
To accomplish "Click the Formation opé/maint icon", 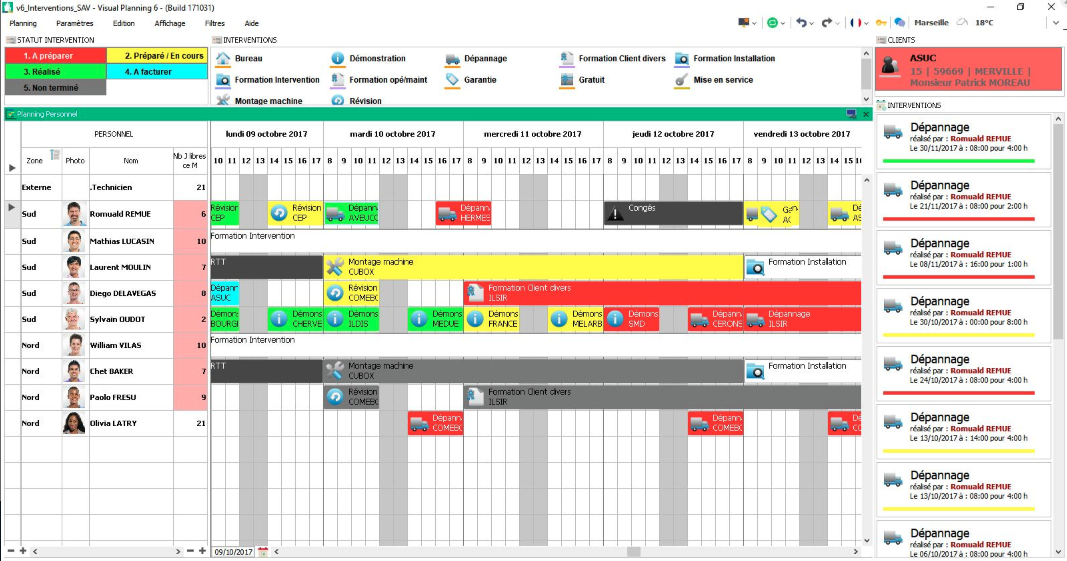I will point(338,80).
